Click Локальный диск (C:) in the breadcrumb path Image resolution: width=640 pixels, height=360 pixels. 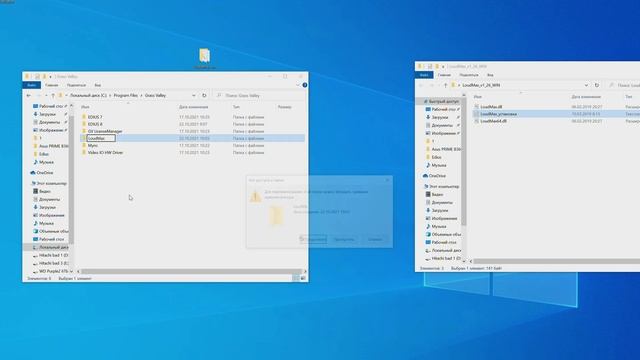88,96
